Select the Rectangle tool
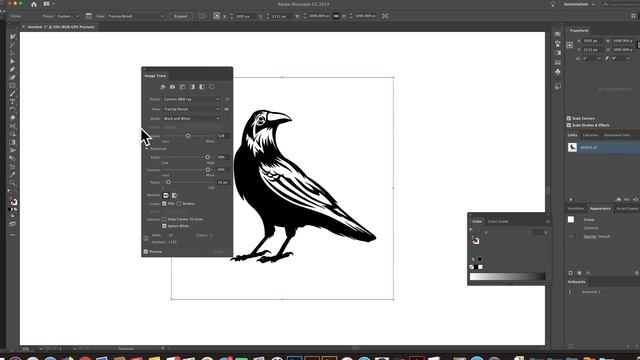 (x=13, y=85)
